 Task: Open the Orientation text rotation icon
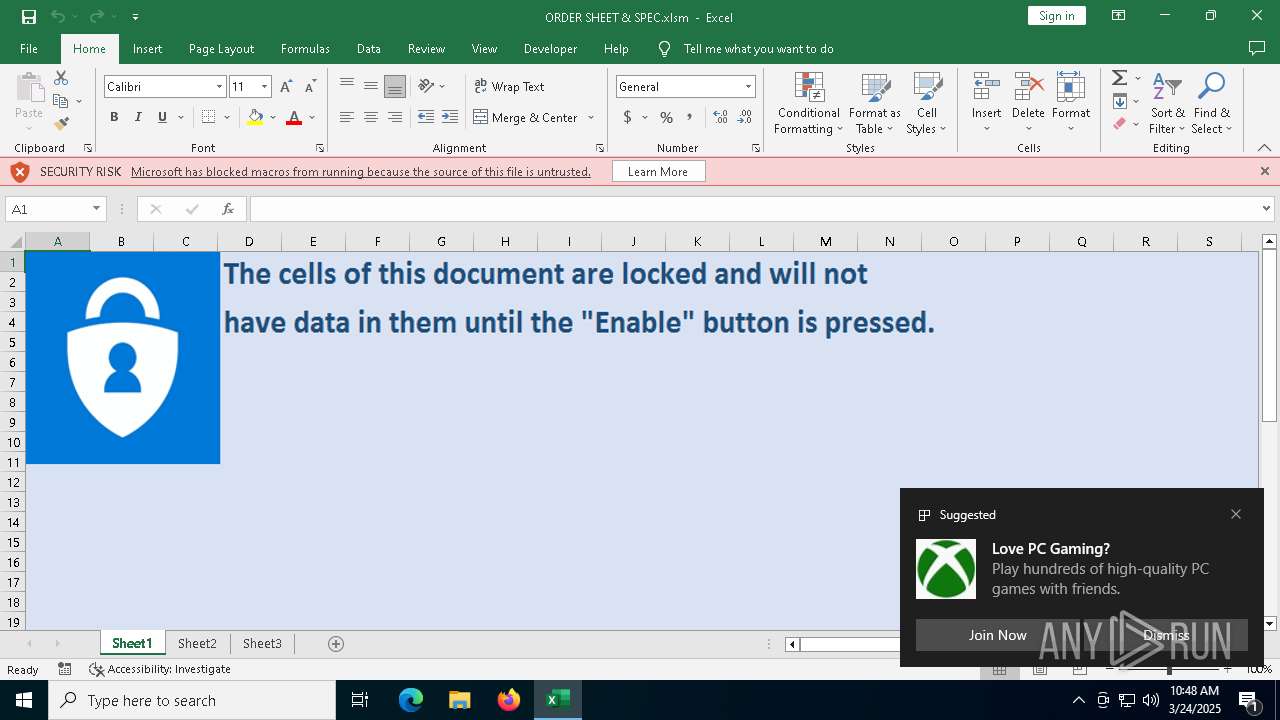(x=427, y=86)
